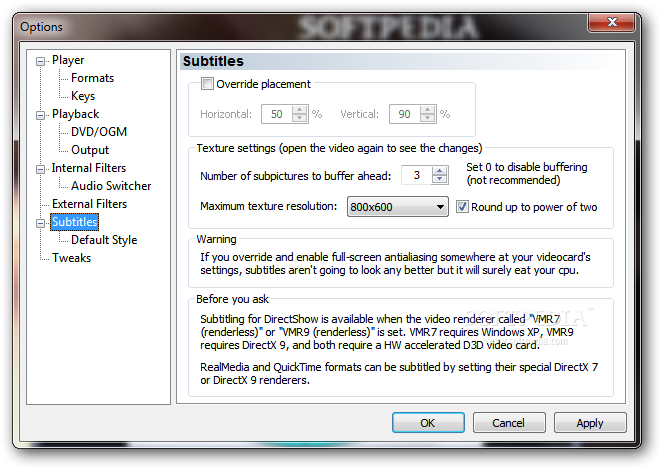The image size is (662, 469).
Task: Collapse the Internal Filters tree node
Action: click(41, 169)
